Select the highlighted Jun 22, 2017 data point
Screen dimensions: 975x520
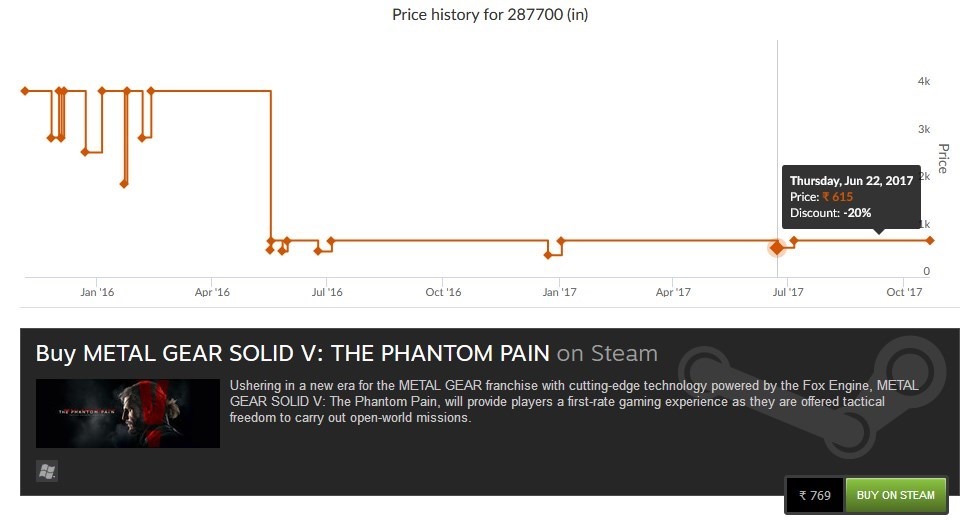click(776, 248)
